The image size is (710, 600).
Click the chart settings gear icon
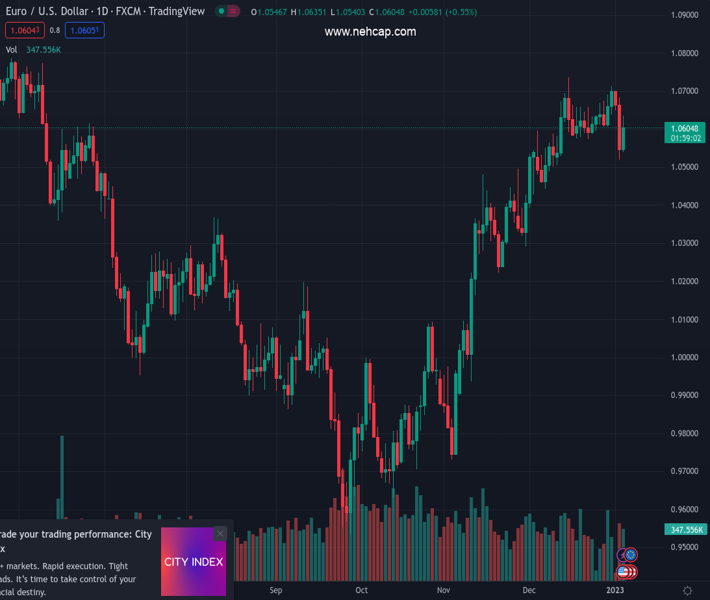(687, 591)
